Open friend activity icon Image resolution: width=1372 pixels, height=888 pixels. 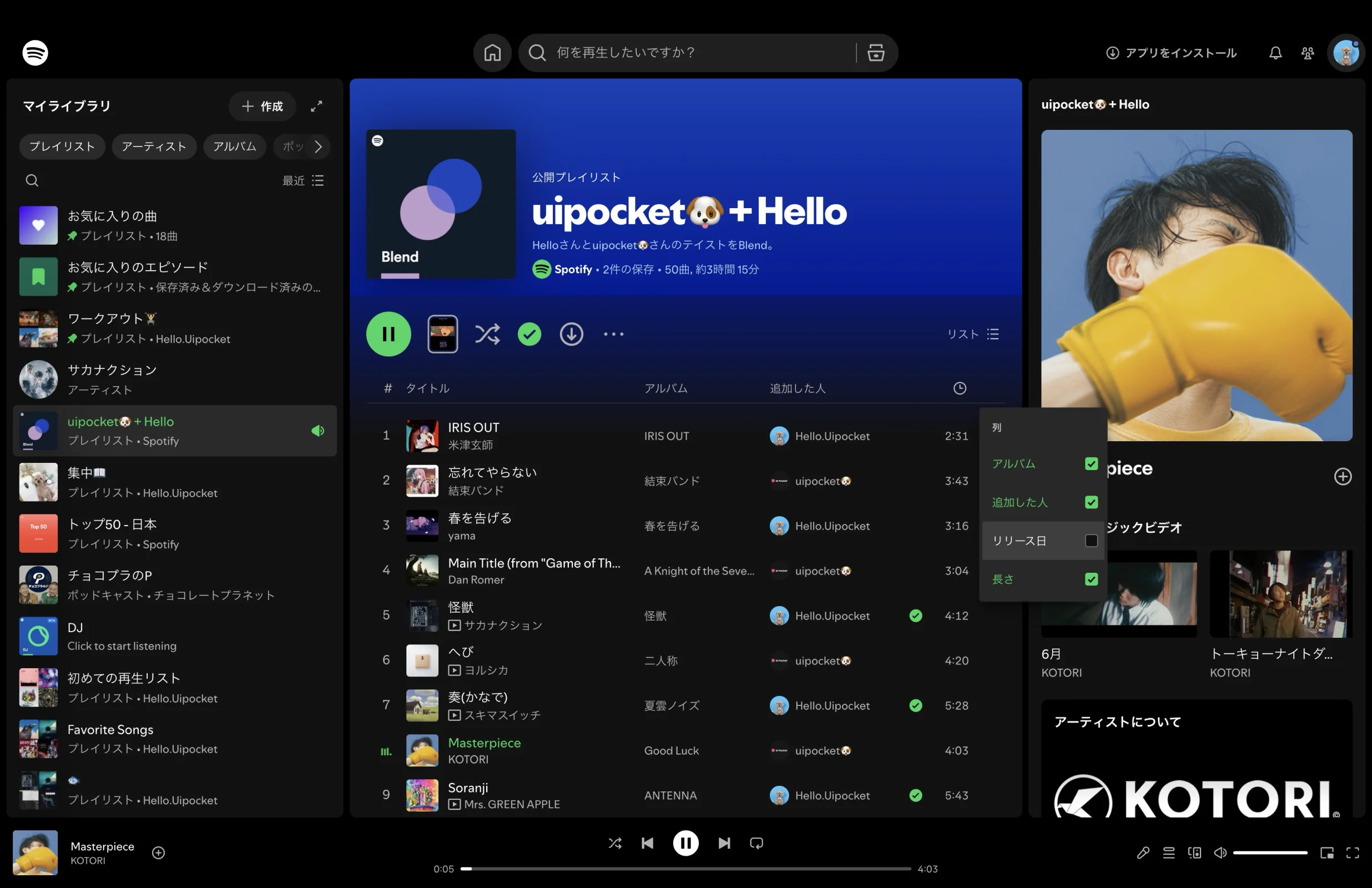coord(1308,53)
